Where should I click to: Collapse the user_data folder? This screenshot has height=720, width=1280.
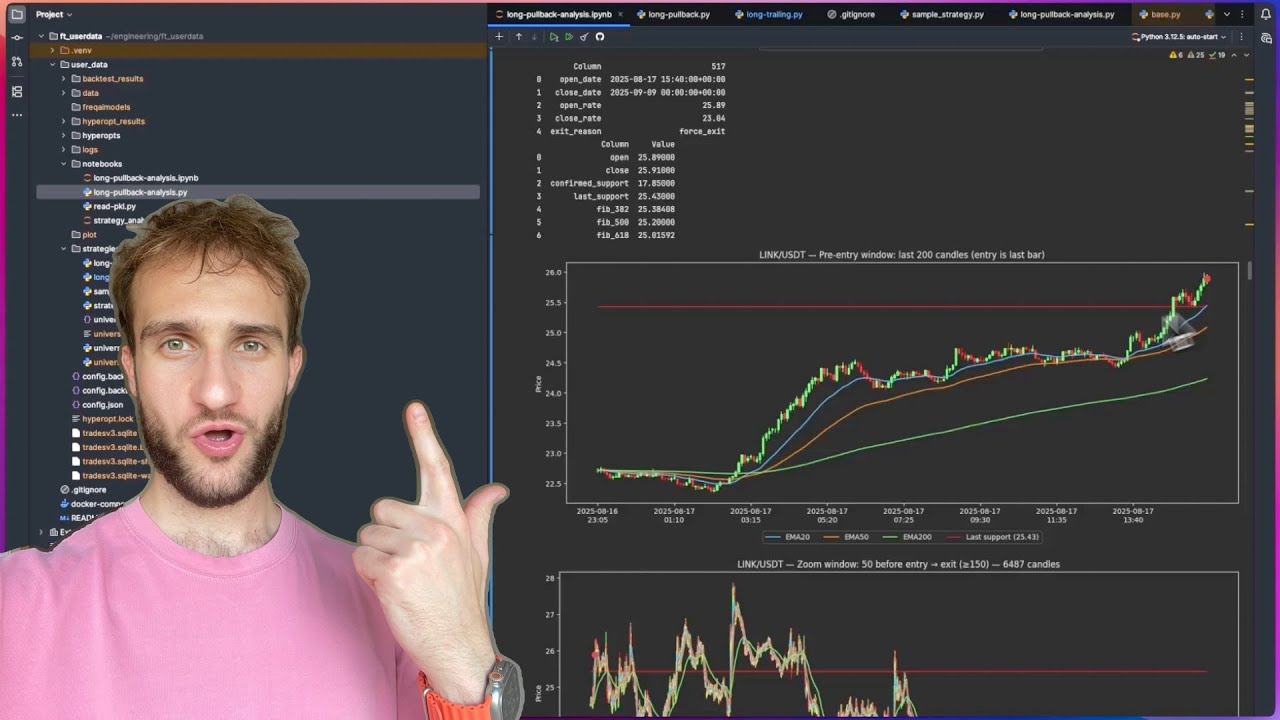(52, 65)
